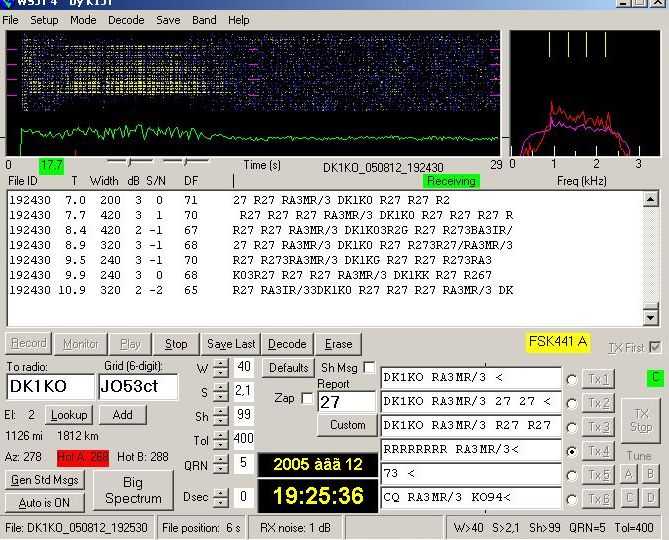Click the Grid locator field JO53ct

[138, 386]
